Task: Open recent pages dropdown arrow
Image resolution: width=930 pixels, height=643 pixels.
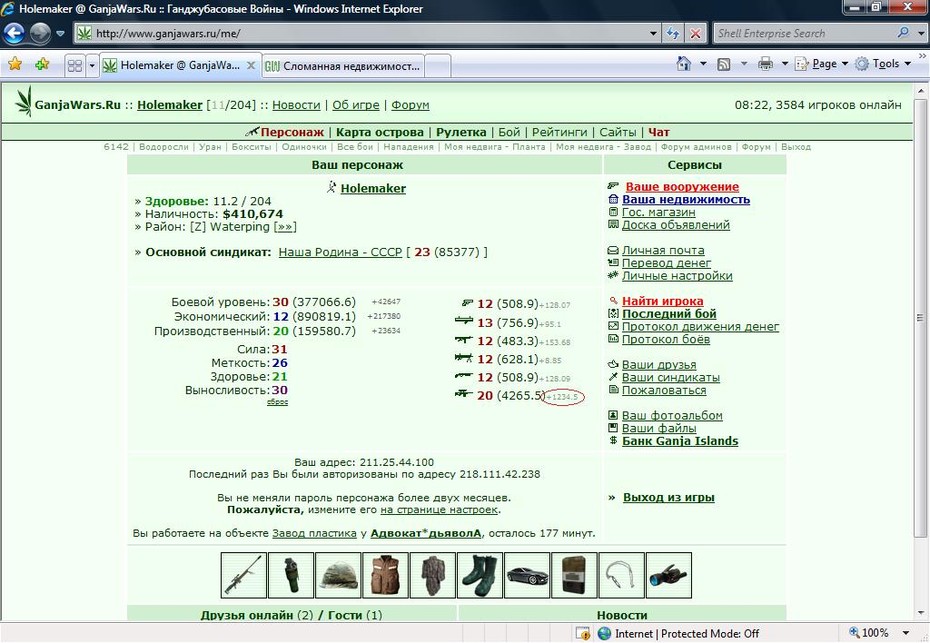Action: tap(60, 33)
